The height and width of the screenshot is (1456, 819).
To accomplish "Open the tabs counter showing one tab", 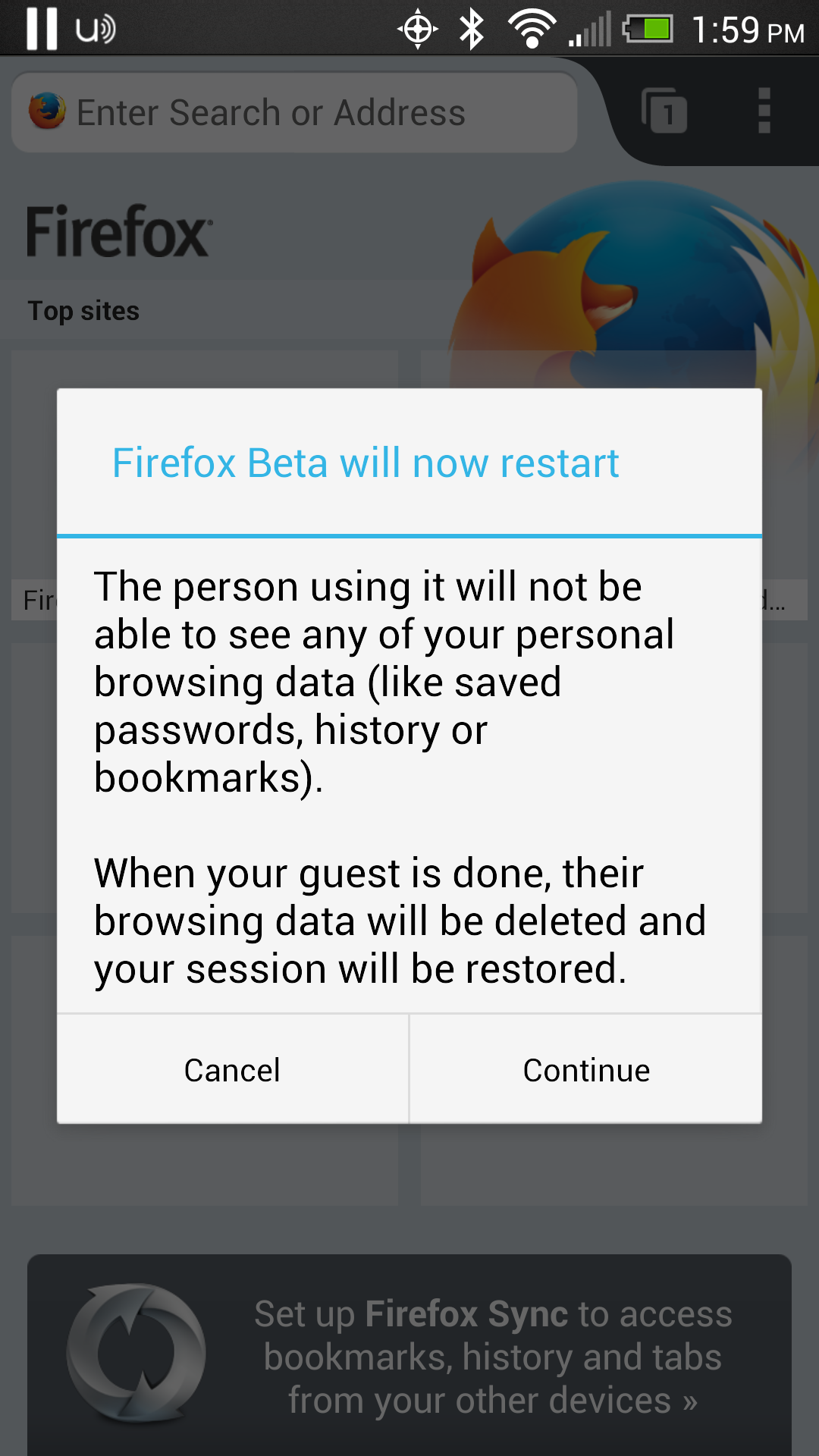I will tap(664, 112).
